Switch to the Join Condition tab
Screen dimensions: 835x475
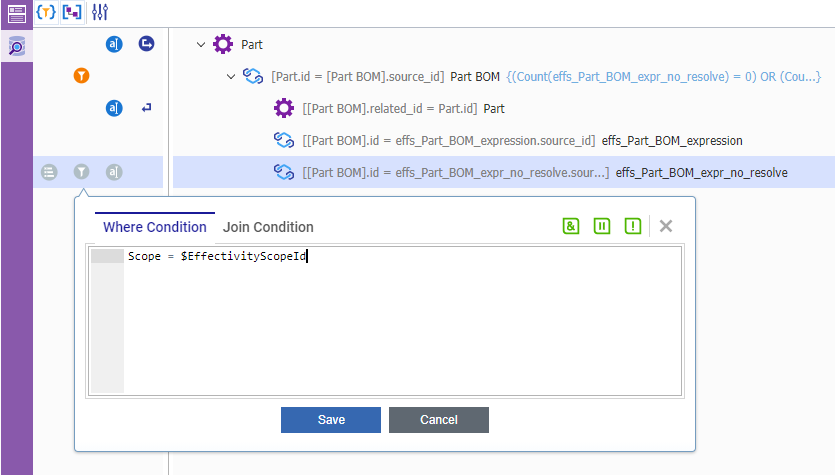268,227
